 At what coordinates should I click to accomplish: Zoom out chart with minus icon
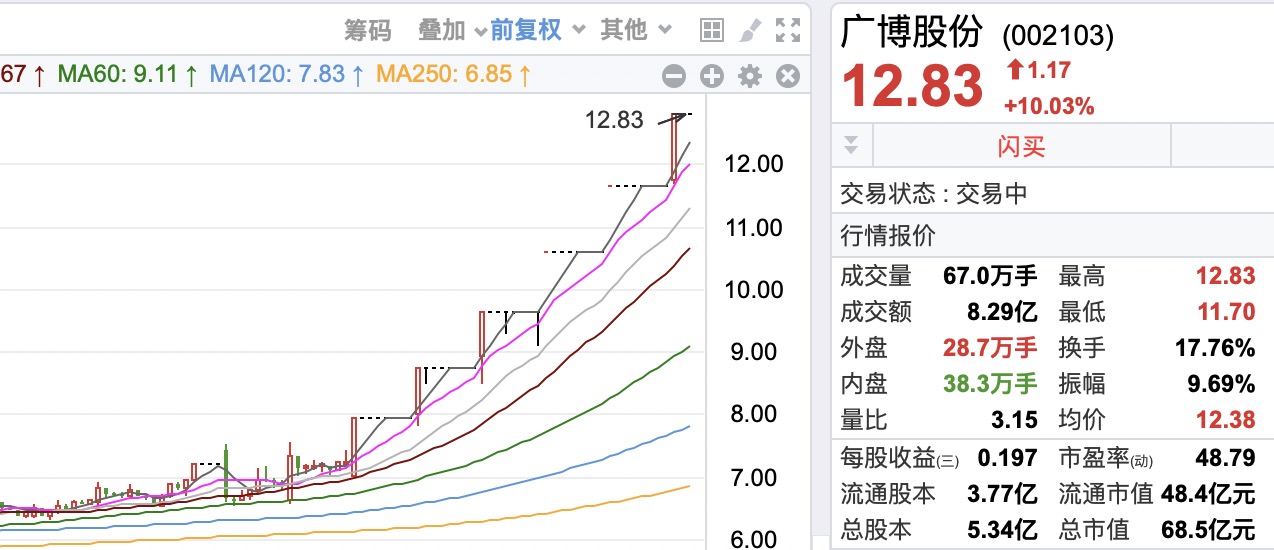(x=674, y=76)
